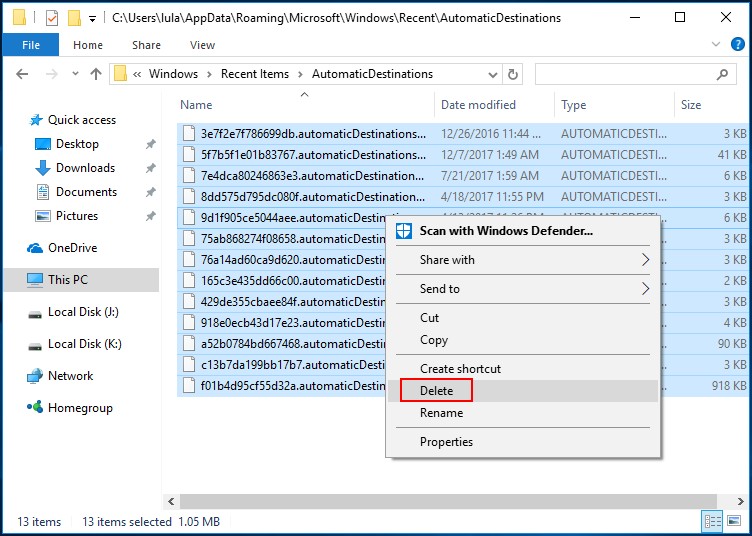Open Downloads in the navigation pane
The width and height of the screenshot is (752, 536).
pyautogui.click(x=85, y=168)
